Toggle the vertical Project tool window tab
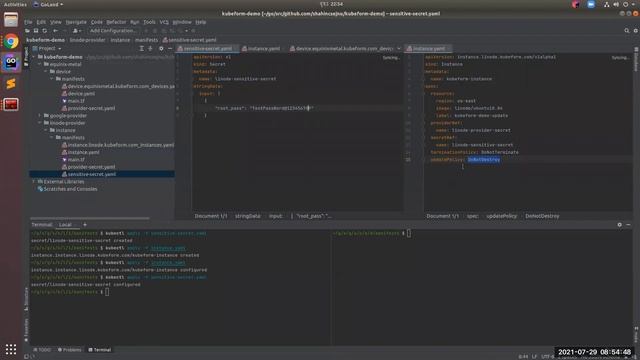 [26, 56]
